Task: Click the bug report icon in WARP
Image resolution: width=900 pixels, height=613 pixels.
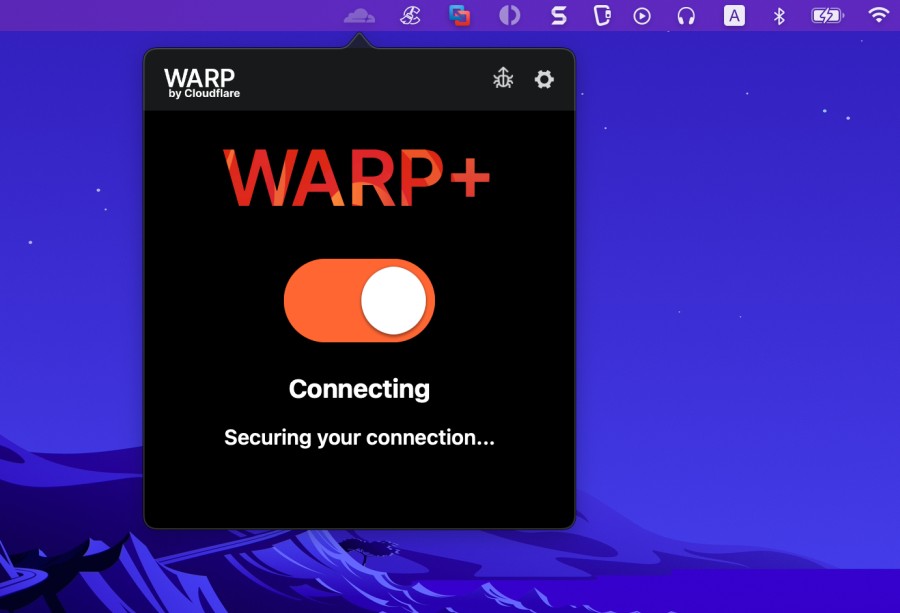Action: point(503,78)
